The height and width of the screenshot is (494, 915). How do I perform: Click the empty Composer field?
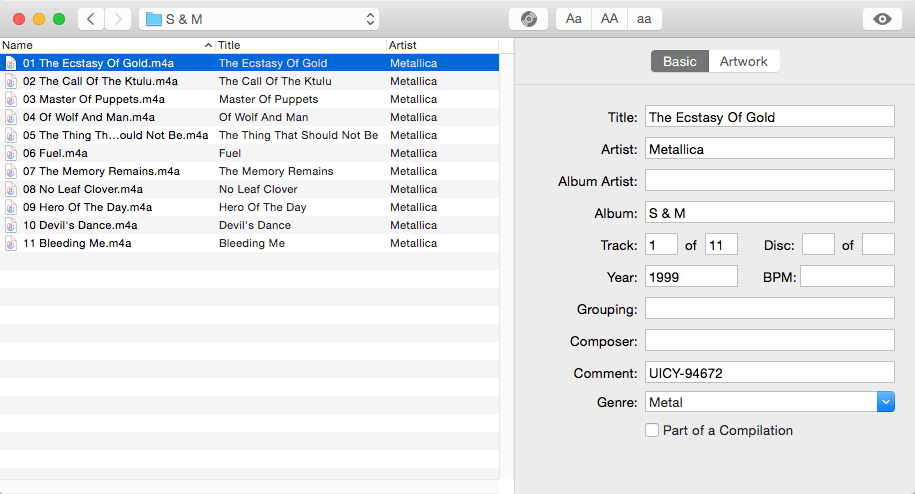(770, 341)
